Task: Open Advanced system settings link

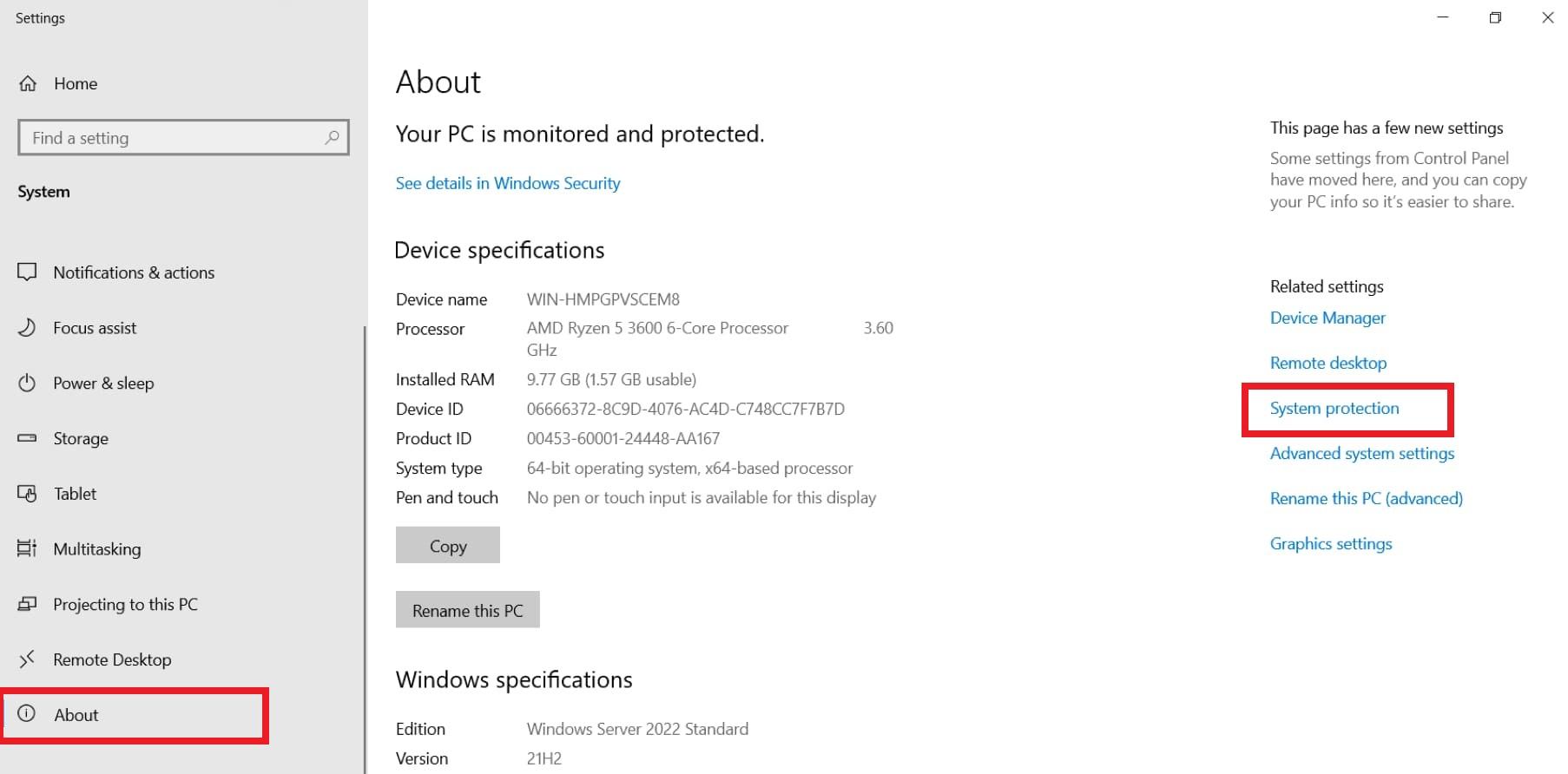Action: [x=1361, y=453]
